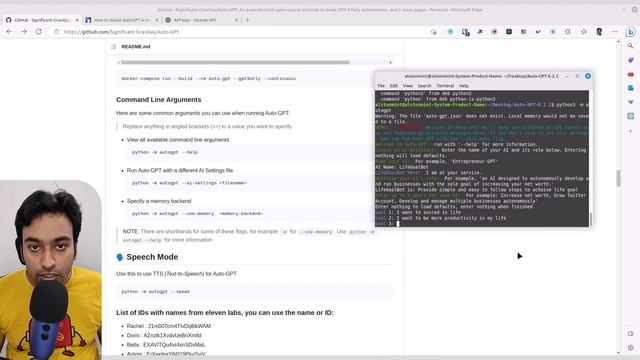Minimize the terminal window
Viewport: 640px width, 360px height.
pos(567,76)
